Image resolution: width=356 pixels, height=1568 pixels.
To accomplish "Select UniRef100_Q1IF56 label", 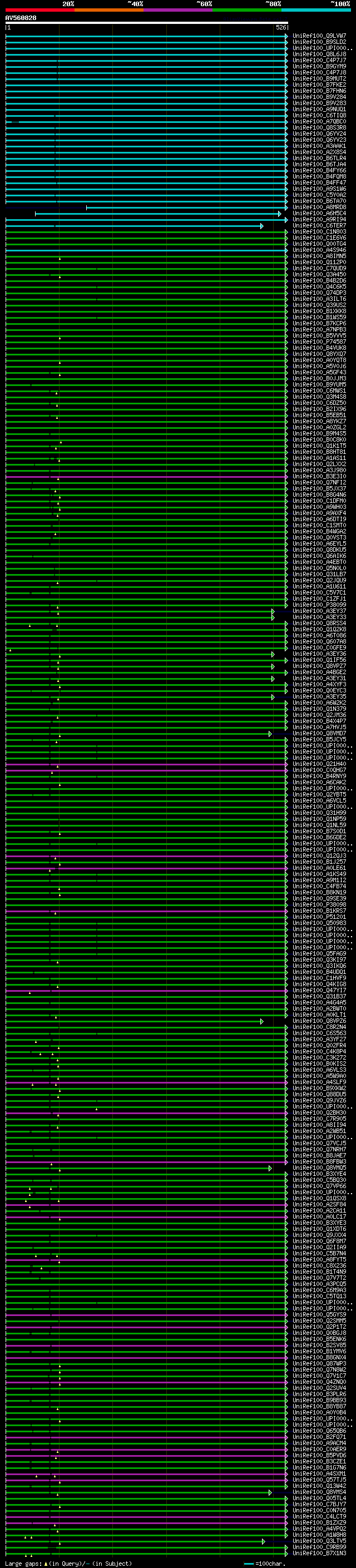I will pos(319,660).
